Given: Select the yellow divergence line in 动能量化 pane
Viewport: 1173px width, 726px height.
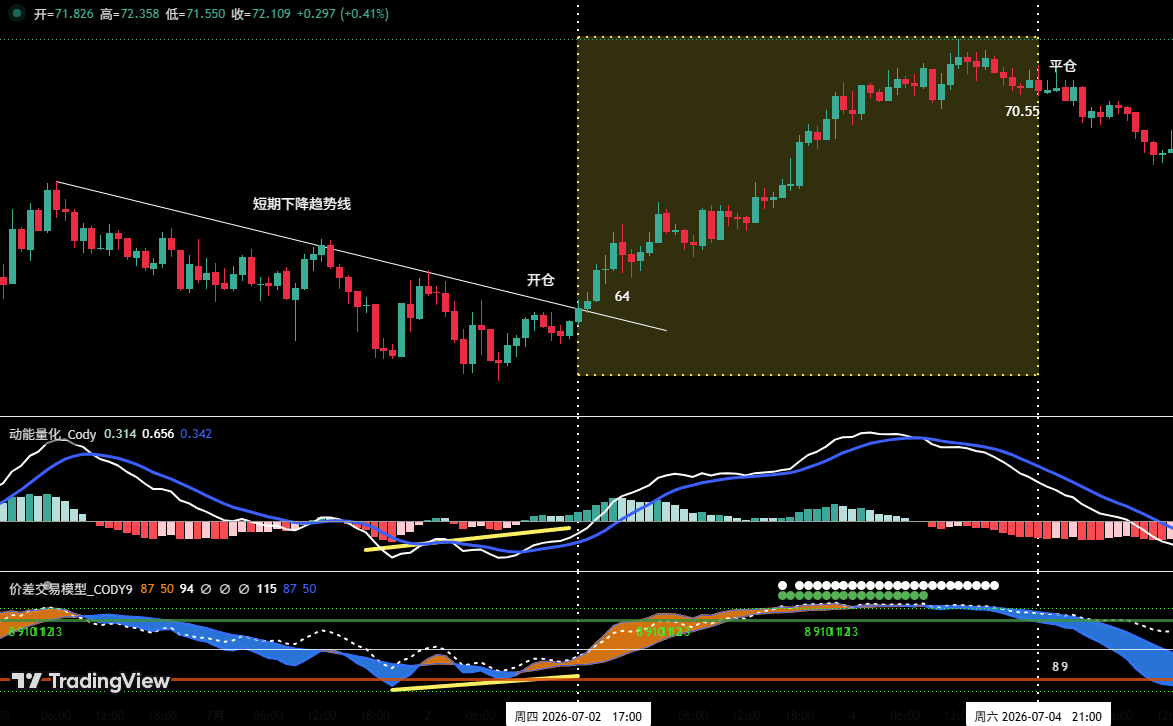Looking at the screenshot, I should tap(468, 539).
